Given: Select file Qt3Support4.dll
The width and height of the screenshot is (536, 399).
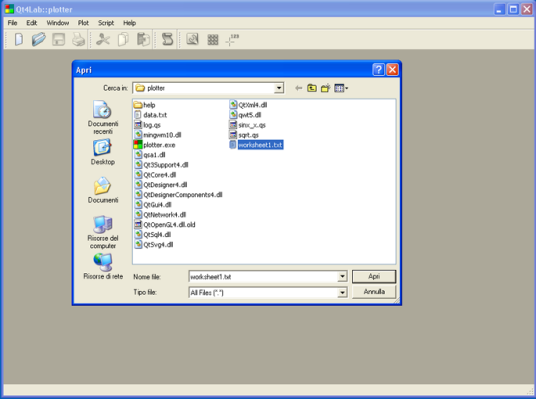Looking at the screenshot, I should click(161, 165).
